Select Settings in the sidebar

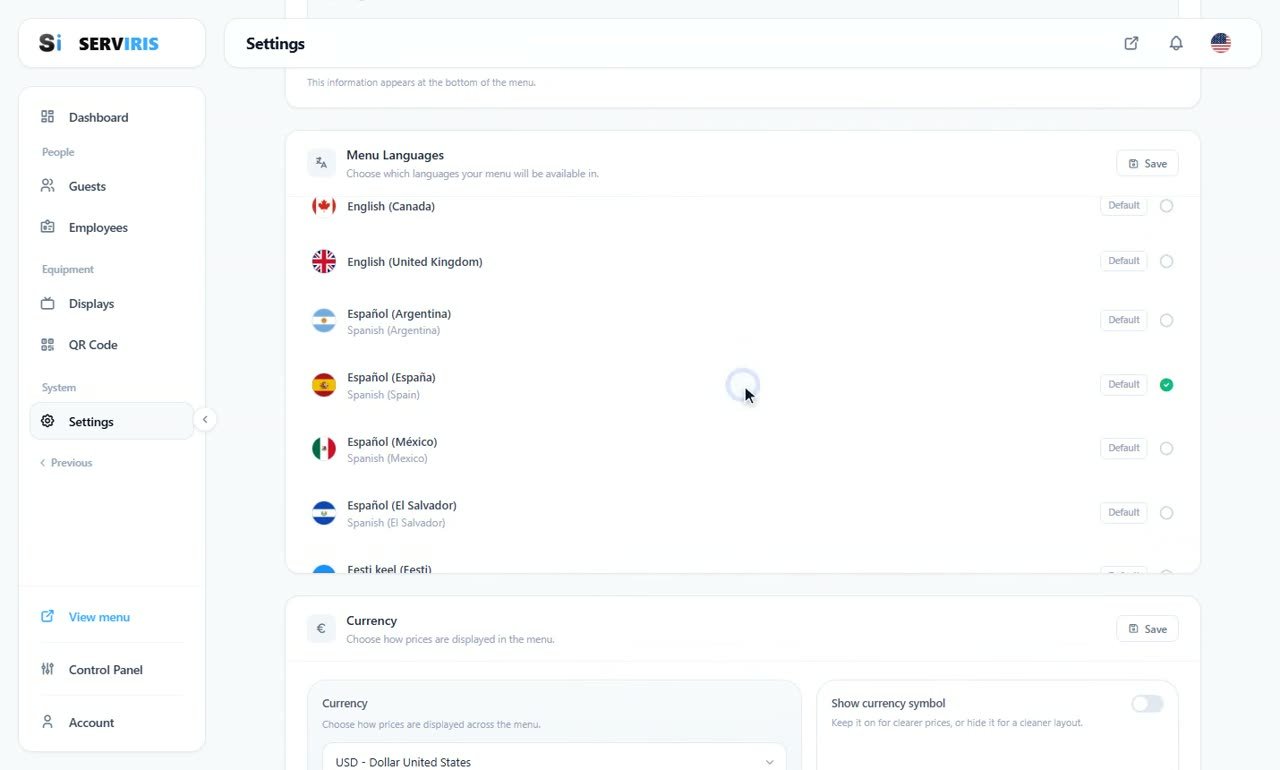pos(112,421)
